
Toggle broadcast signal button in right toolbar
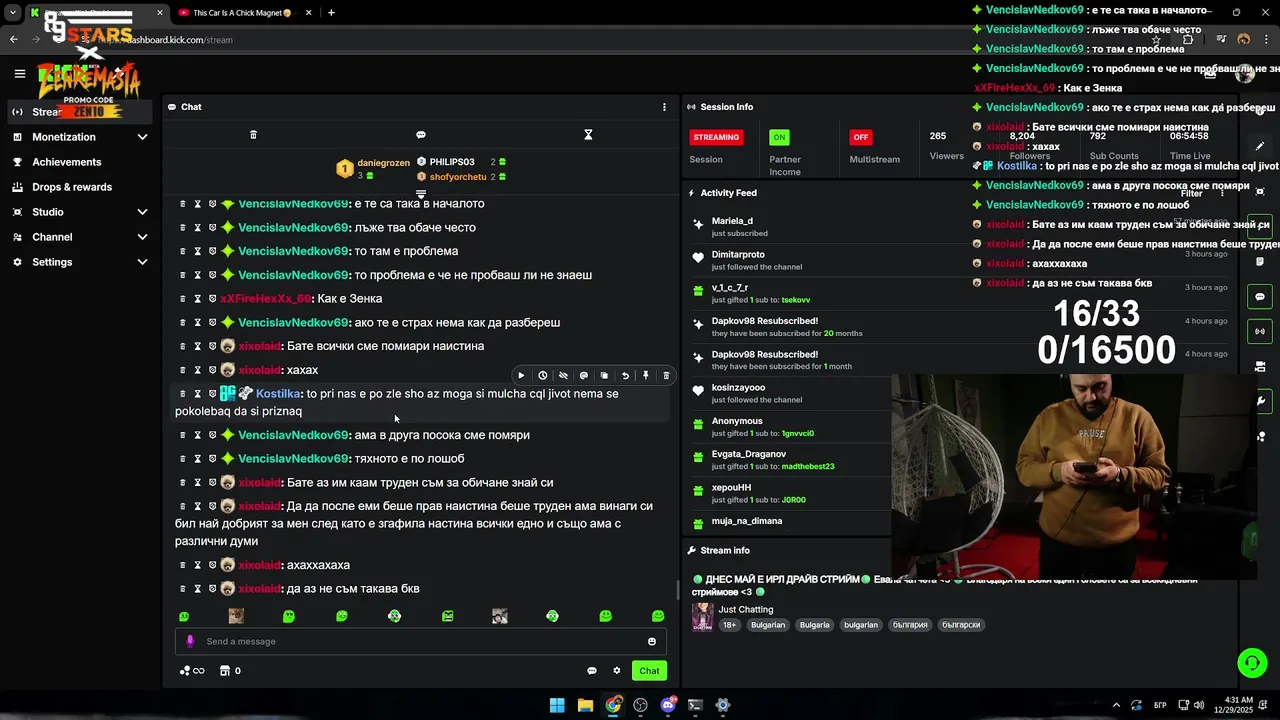[1260, 331]
